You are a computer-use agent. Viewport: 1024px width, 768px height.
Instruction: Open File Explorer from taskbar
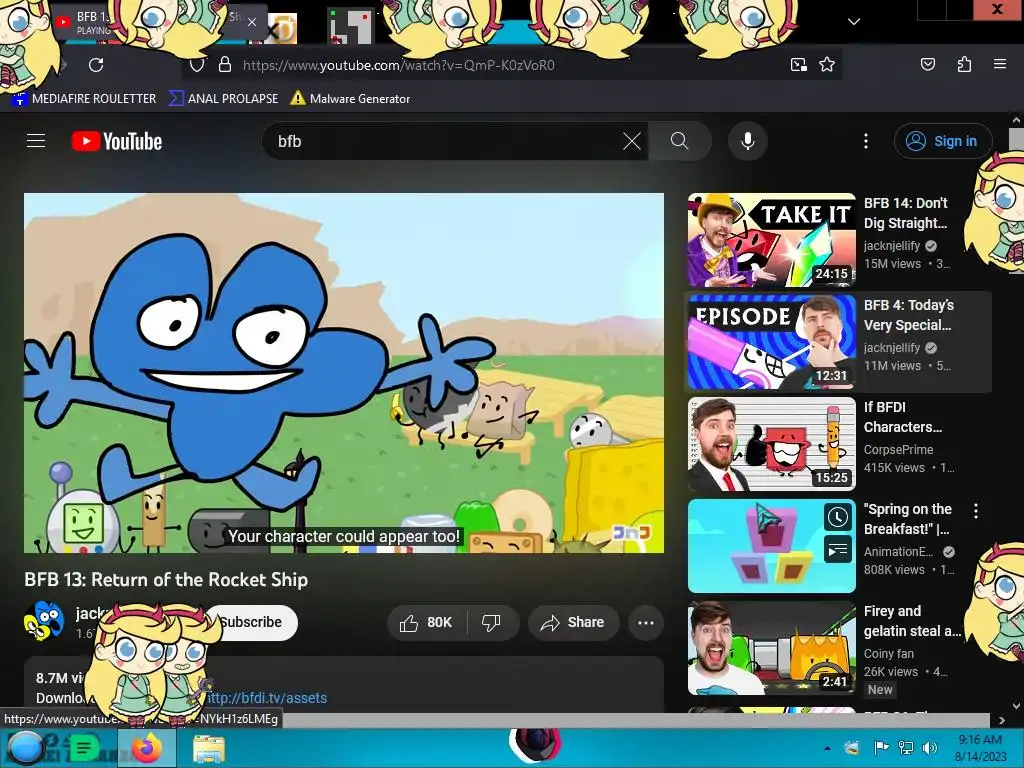(209, 748)
